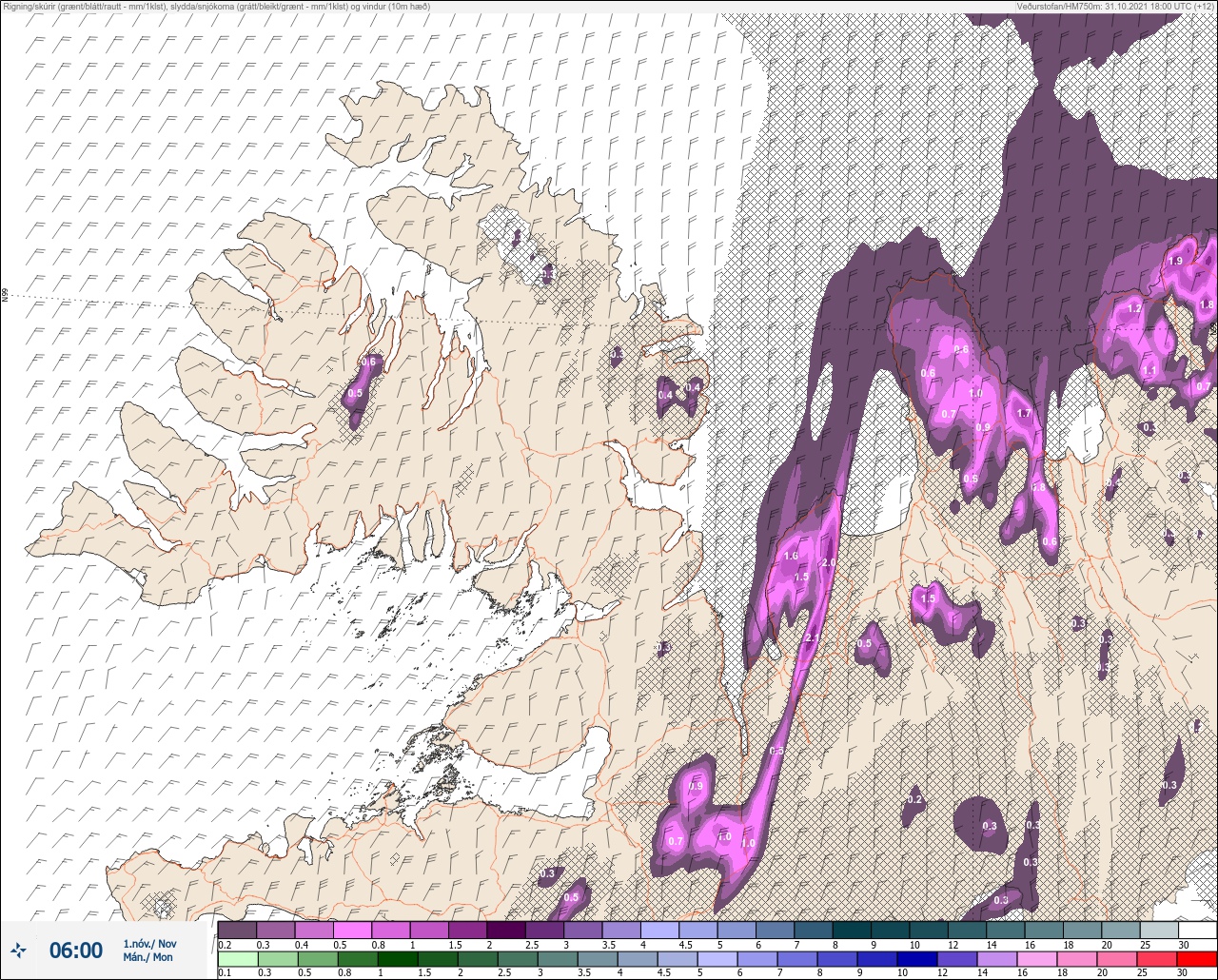Click the bottom-row rain legend swatch for 2.5

pyautogui.click(x=518, y=959)
